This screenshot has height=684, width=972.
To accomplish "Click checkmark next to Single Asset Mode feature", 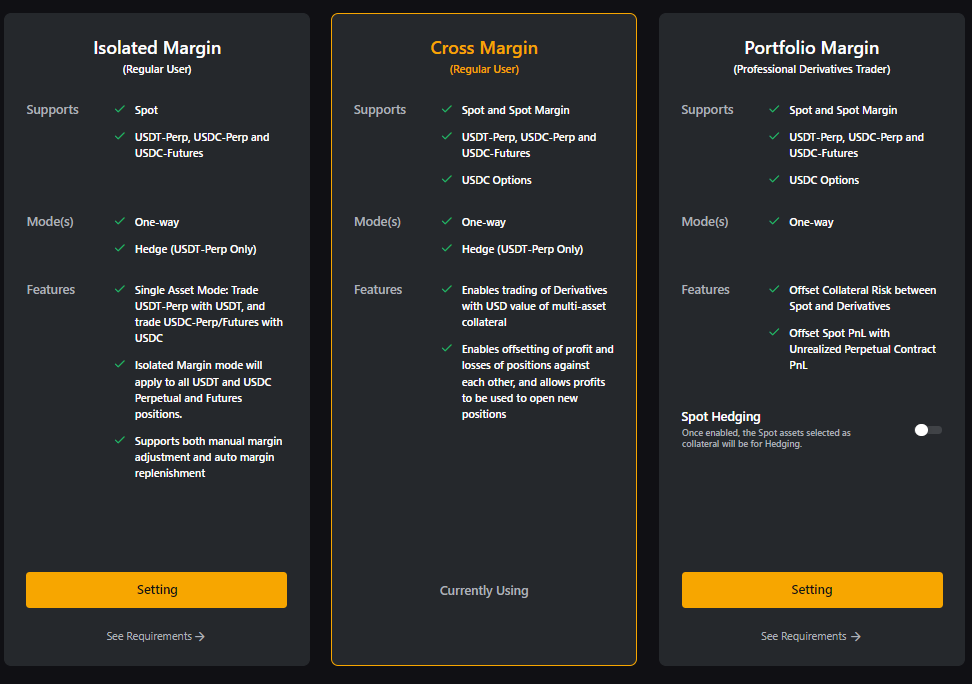I will [x=120, y=289].
